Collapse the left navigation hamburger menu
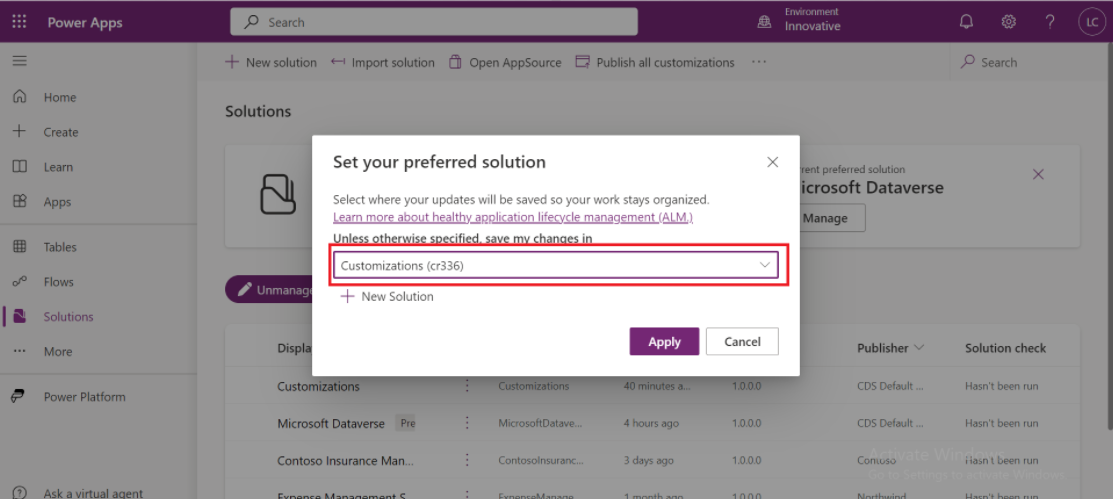The width and height of the screenshot is (1113, 499). click(x=19, y=62)
